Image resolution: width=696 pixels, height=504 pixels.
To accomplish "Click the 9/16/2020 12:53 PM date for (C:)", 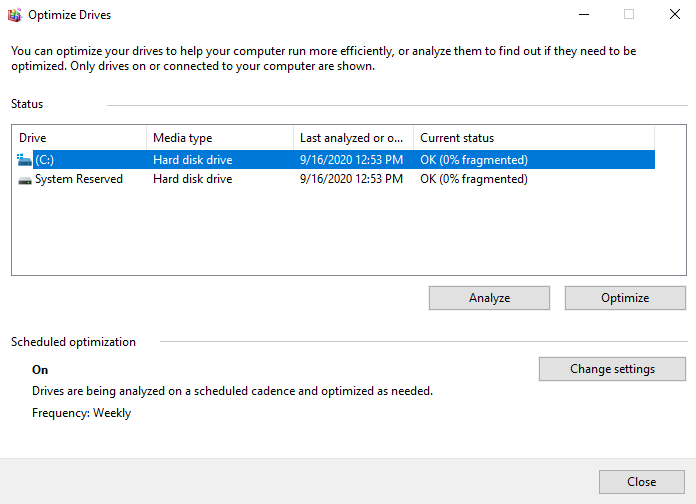I will (x=351, y=160).
